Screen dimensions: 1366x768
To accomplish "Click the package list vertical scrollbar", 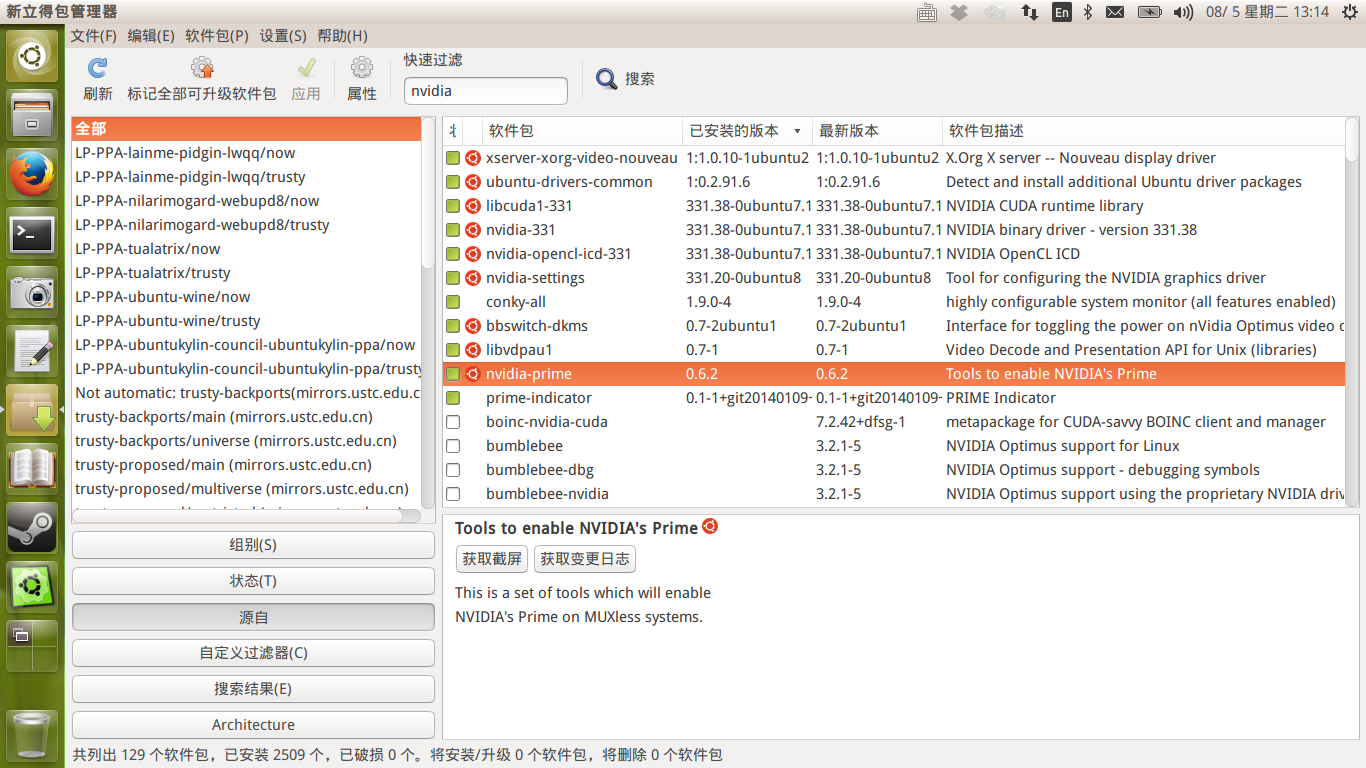I will coord(1352,312).
